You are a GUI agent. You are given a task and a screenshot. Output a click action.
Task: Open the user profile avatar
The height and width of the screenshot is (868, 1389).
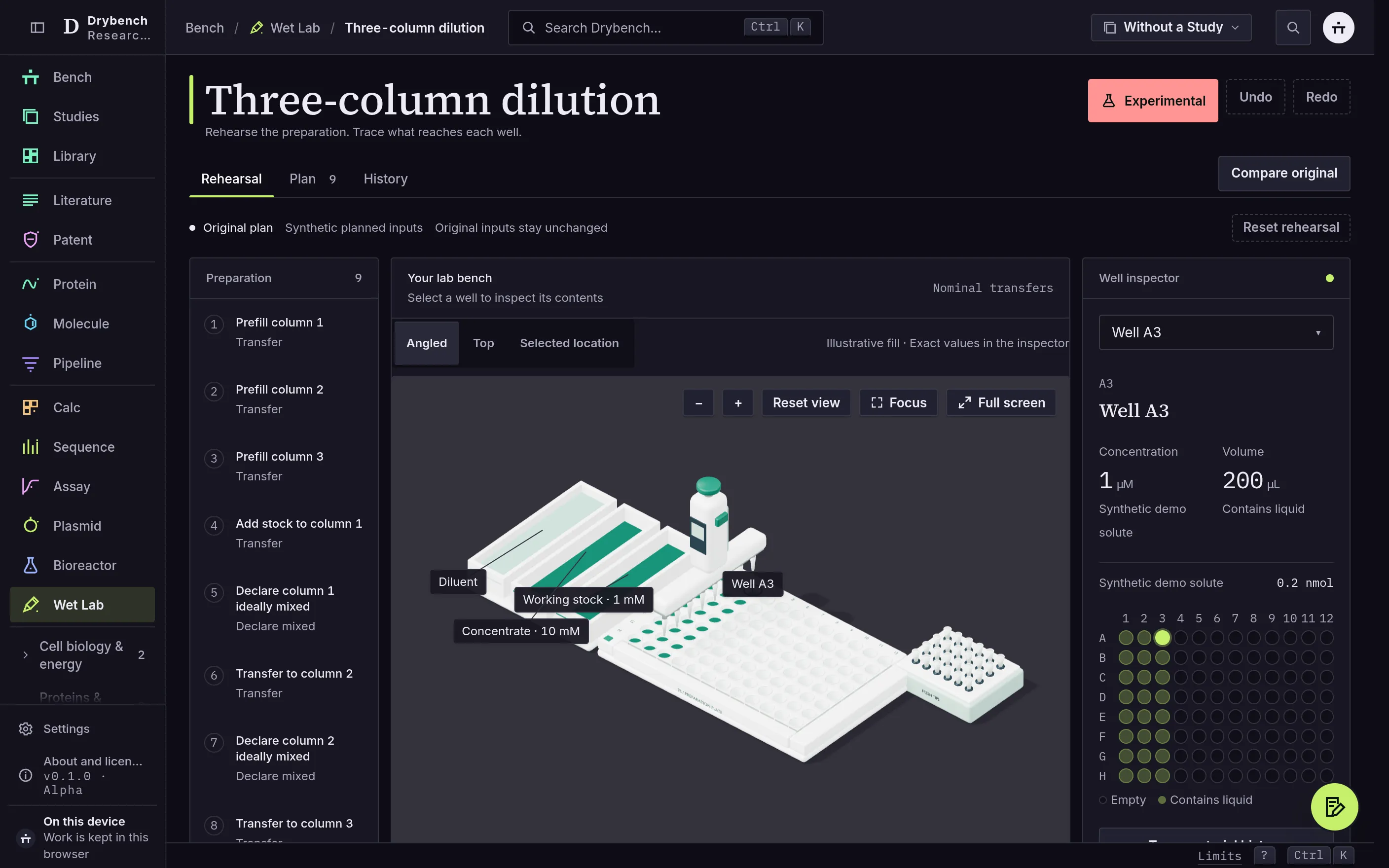coord(1338,28)
